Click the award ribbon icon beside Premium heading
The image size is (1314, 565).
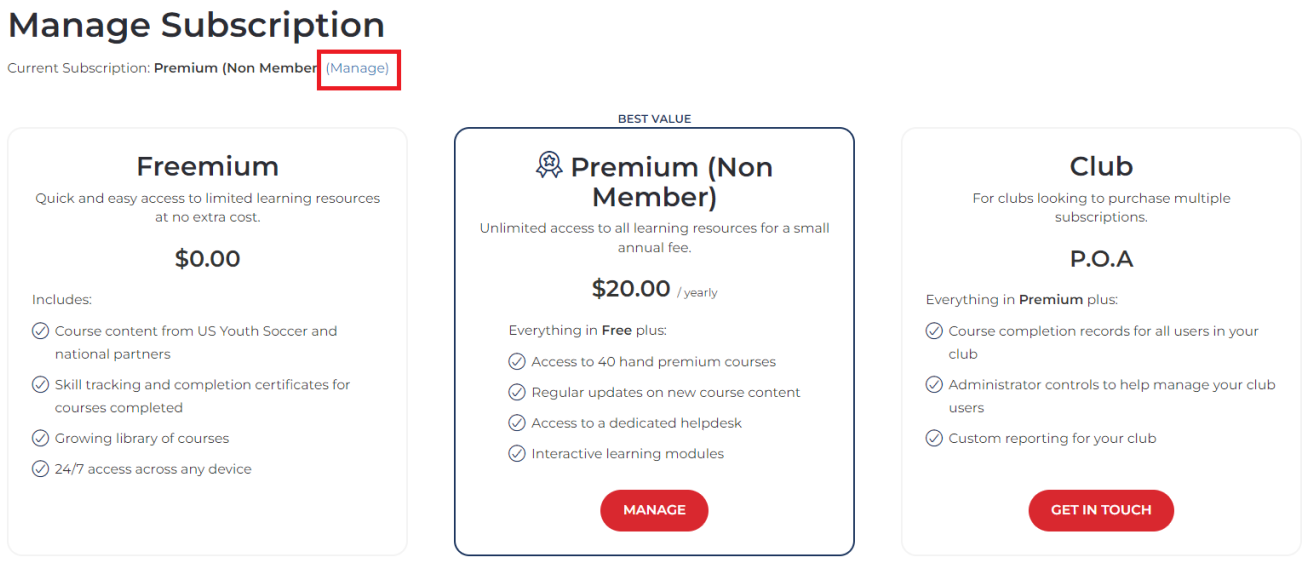[549, 165]
